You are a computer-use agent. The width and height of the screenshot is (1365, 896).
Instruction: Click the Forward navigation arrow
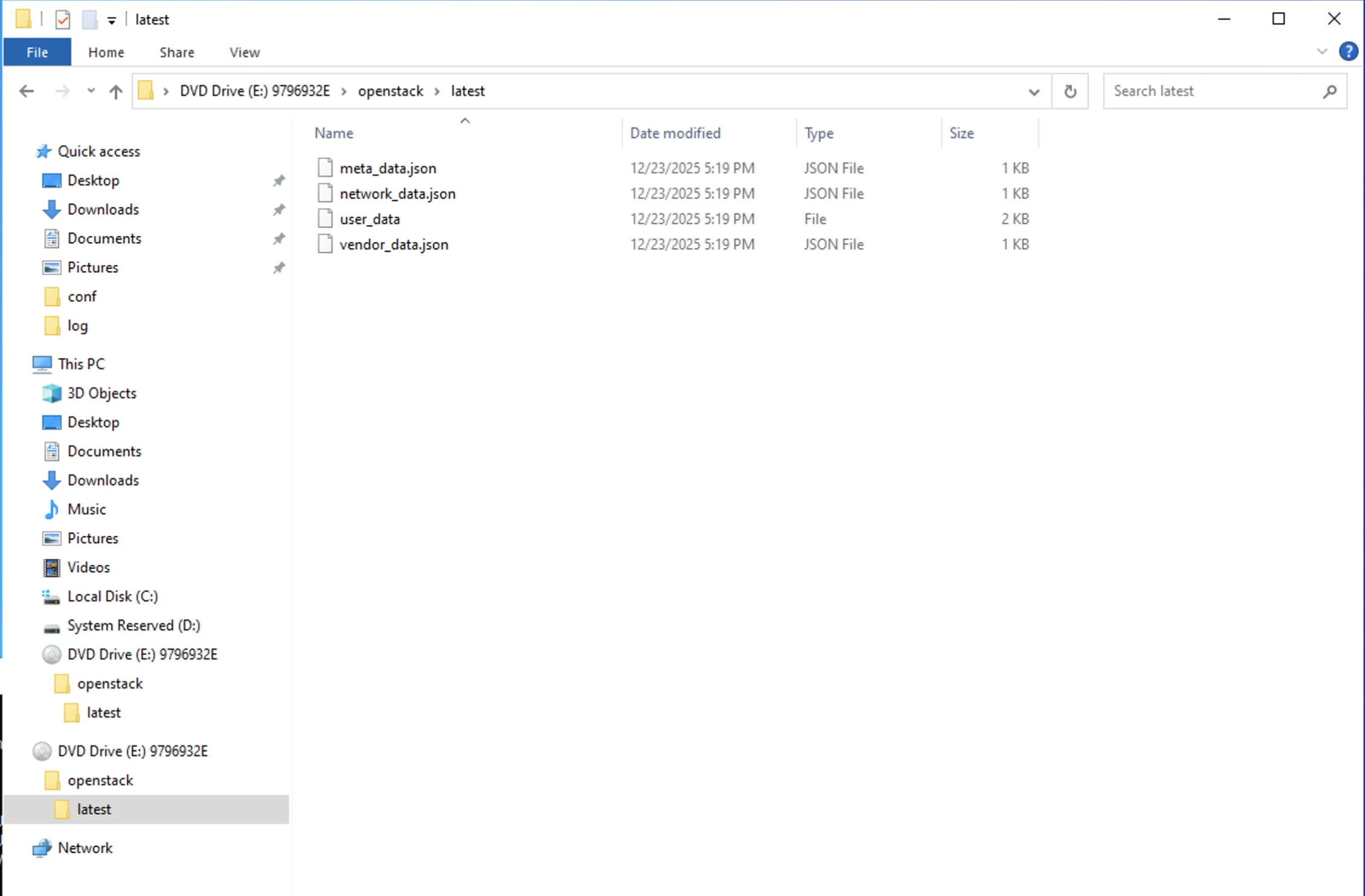coord(62,91)
